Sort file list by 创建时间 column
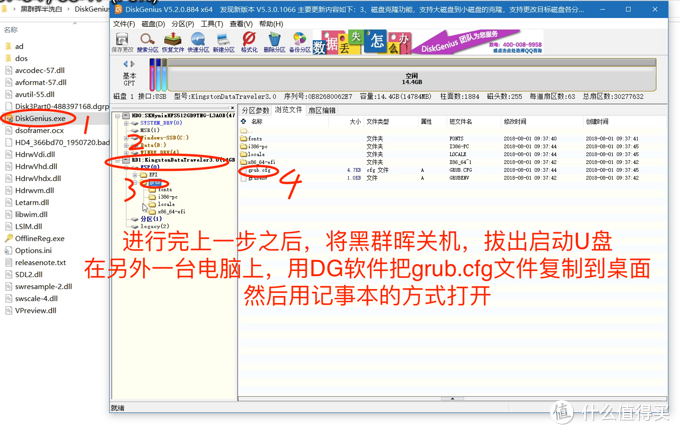Viewport: 680px width, 435px height. point(597,121)
